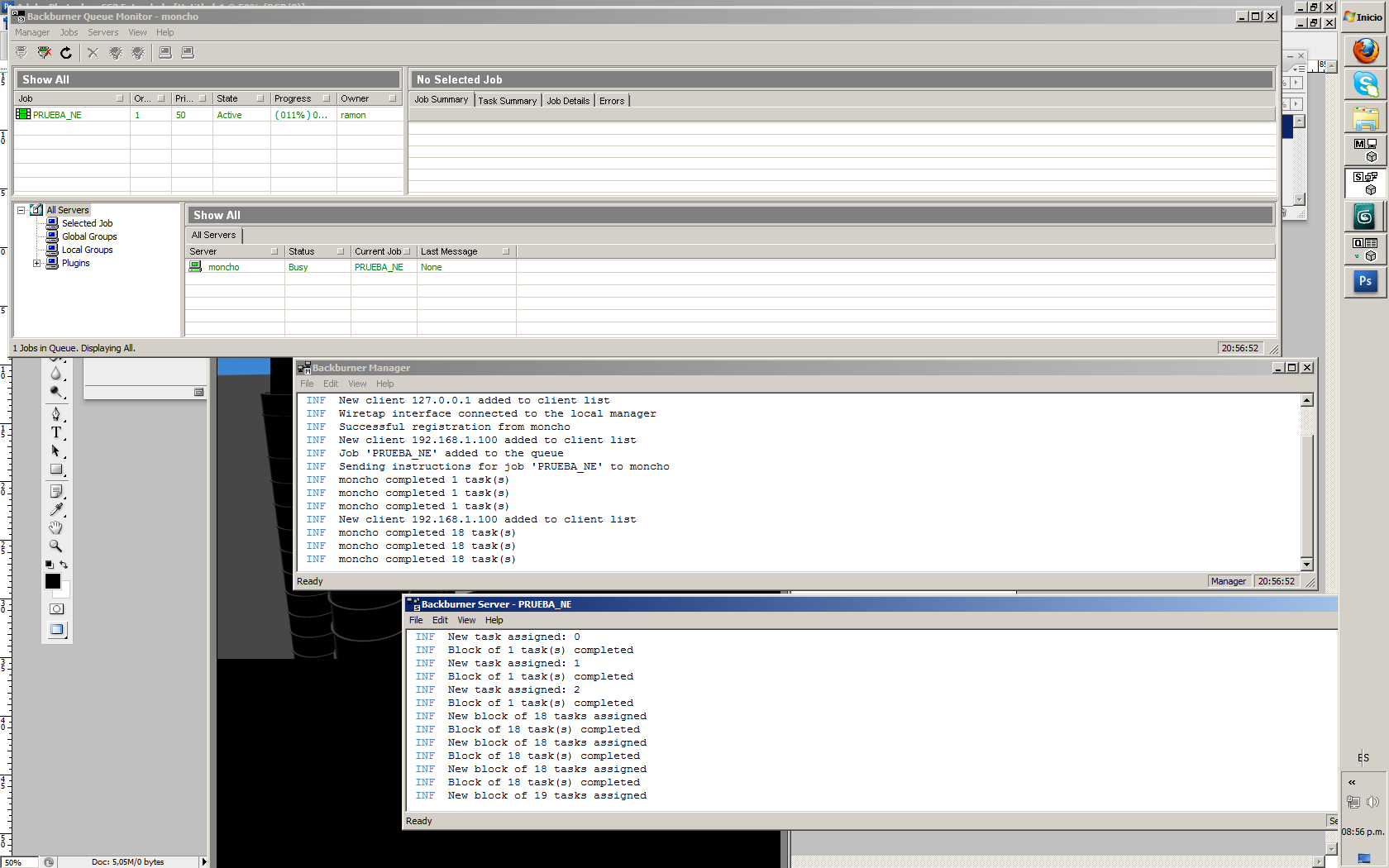
Task: Open Firefox from the taskbar
Action: click(1366, 50)
